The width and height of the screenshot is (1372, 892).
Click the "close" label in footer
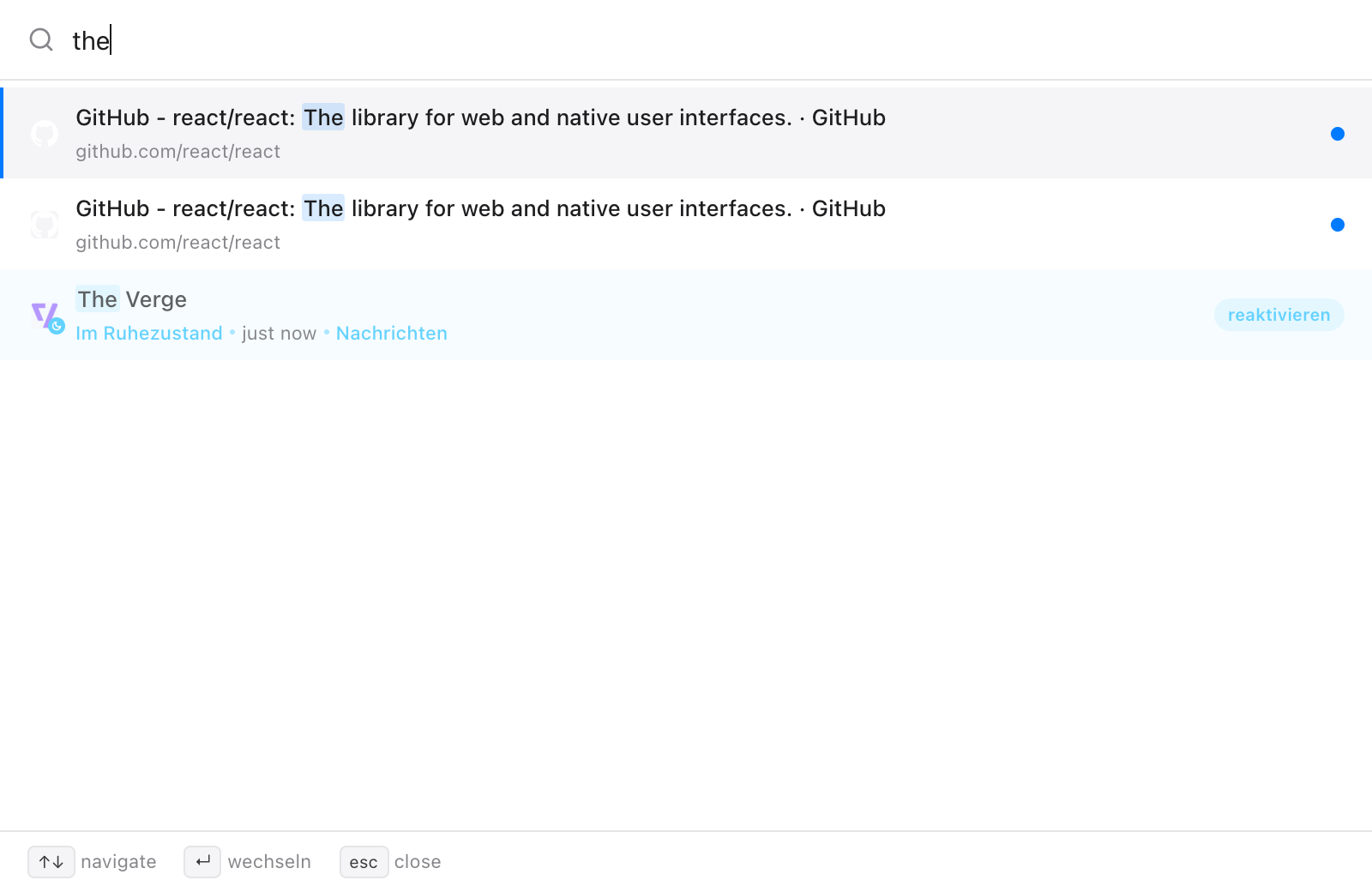pyautogui.click(x=418, y=862)
